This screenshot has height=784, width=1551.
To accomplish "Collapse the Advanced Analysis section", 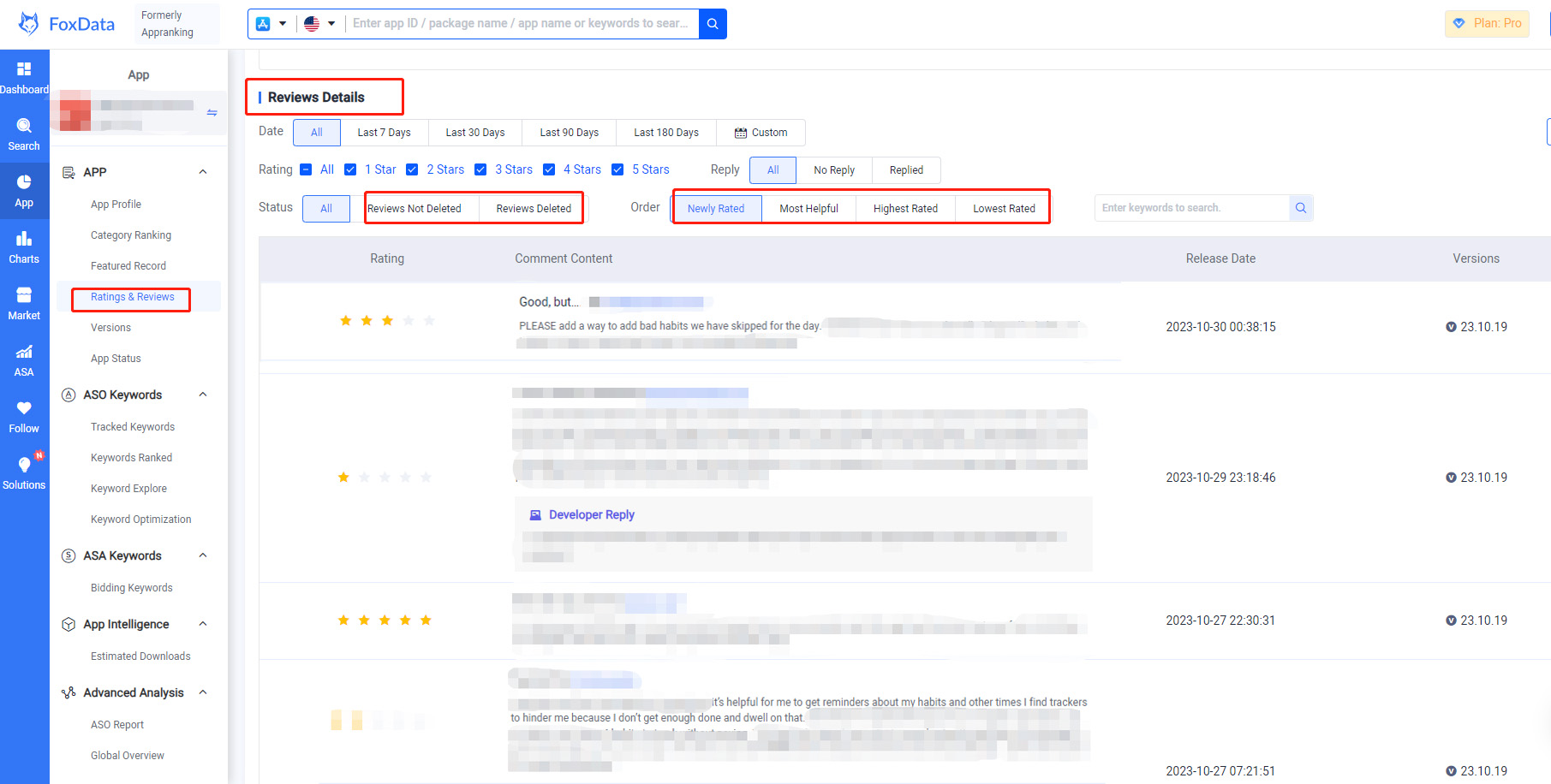I will [203, 692].
